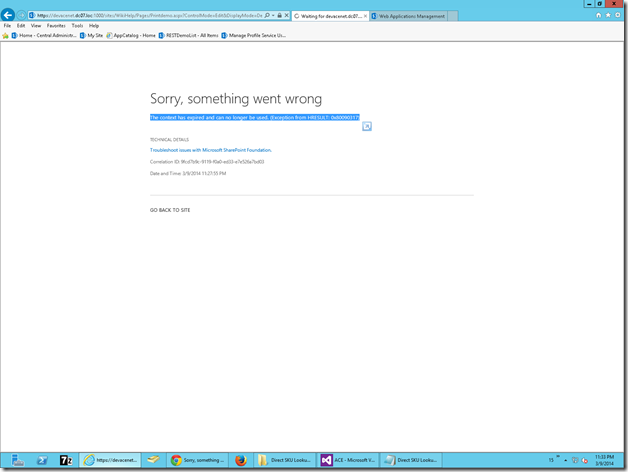Restore the Internet Explorer window size

pos(600,4)
